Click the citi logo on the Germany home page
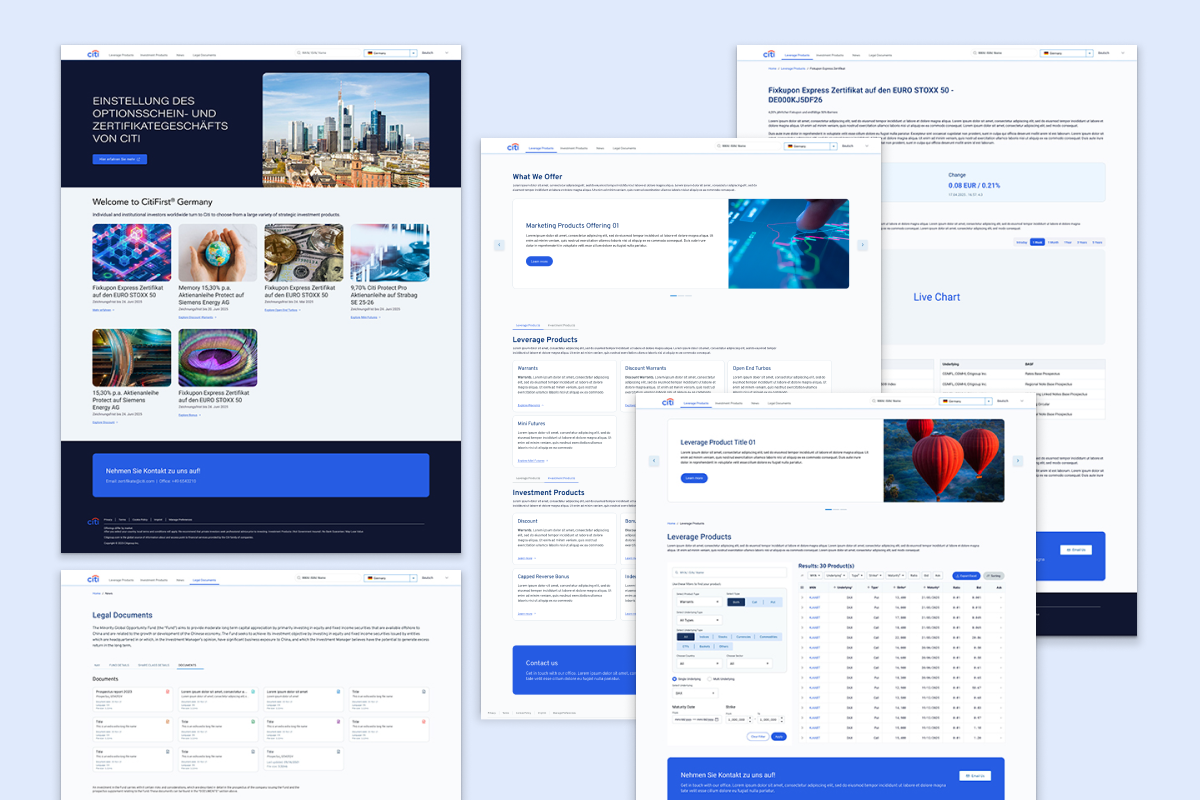The width and height of the screenshot is (1200, 800). click(93, 54)
